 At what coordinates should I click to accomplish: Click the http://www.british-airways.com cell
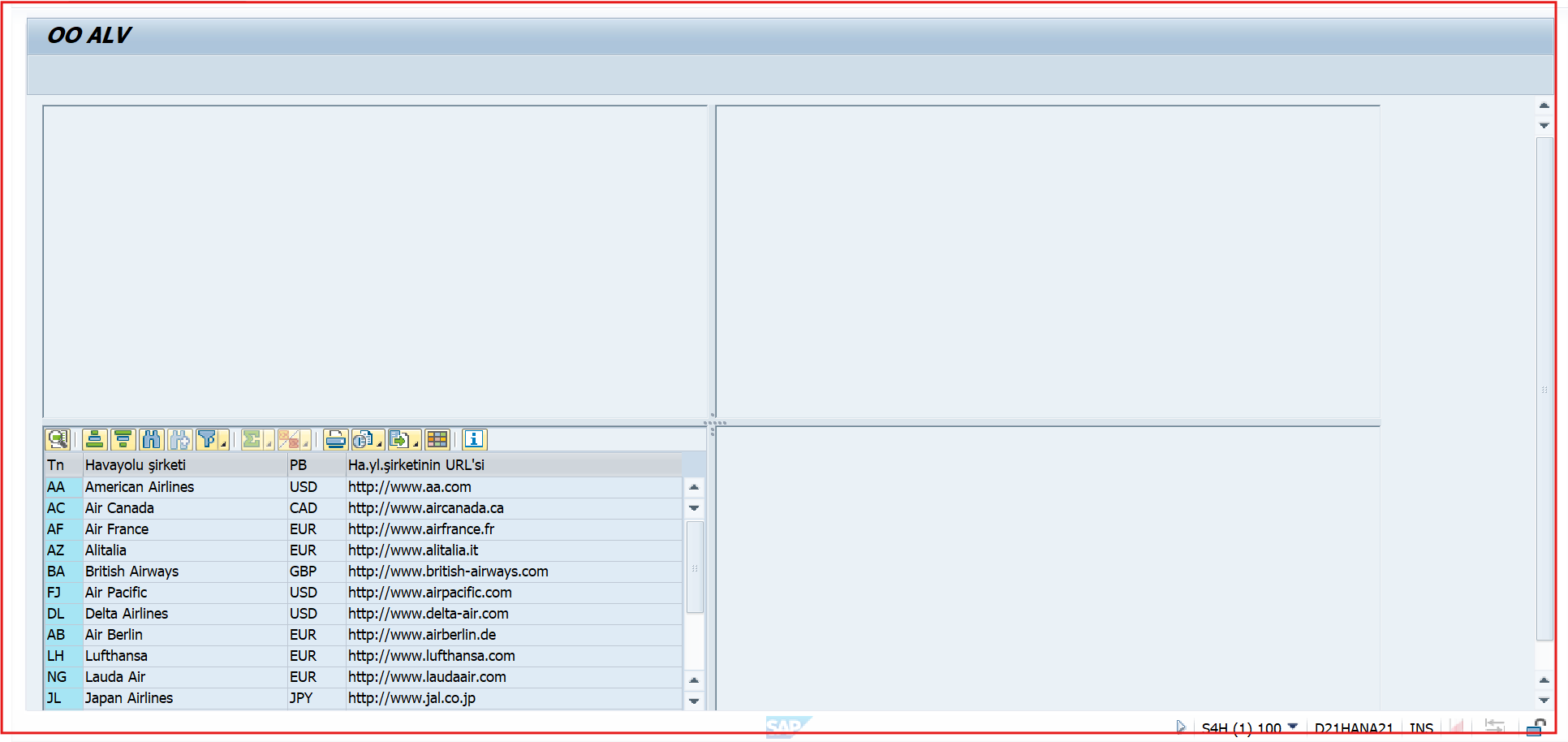(x=514, y=572)
